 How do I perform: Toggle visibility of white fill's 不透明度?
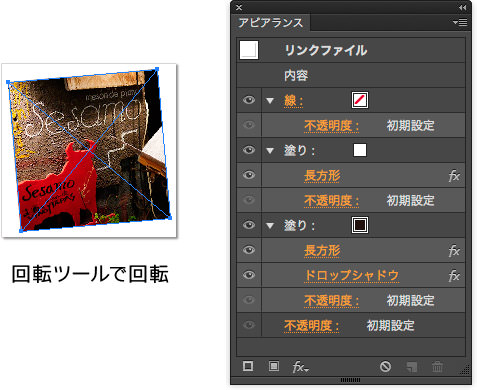point(249,200)
